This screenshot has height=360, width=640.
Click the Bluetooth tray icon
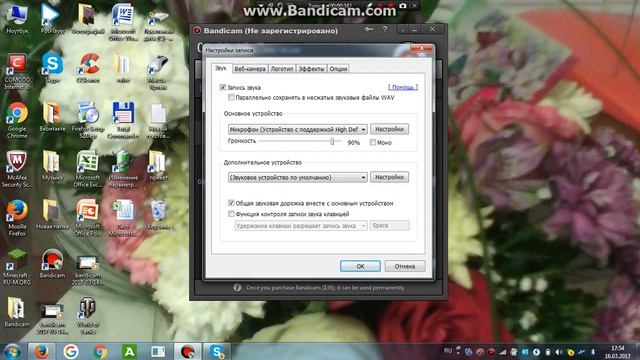593,352
